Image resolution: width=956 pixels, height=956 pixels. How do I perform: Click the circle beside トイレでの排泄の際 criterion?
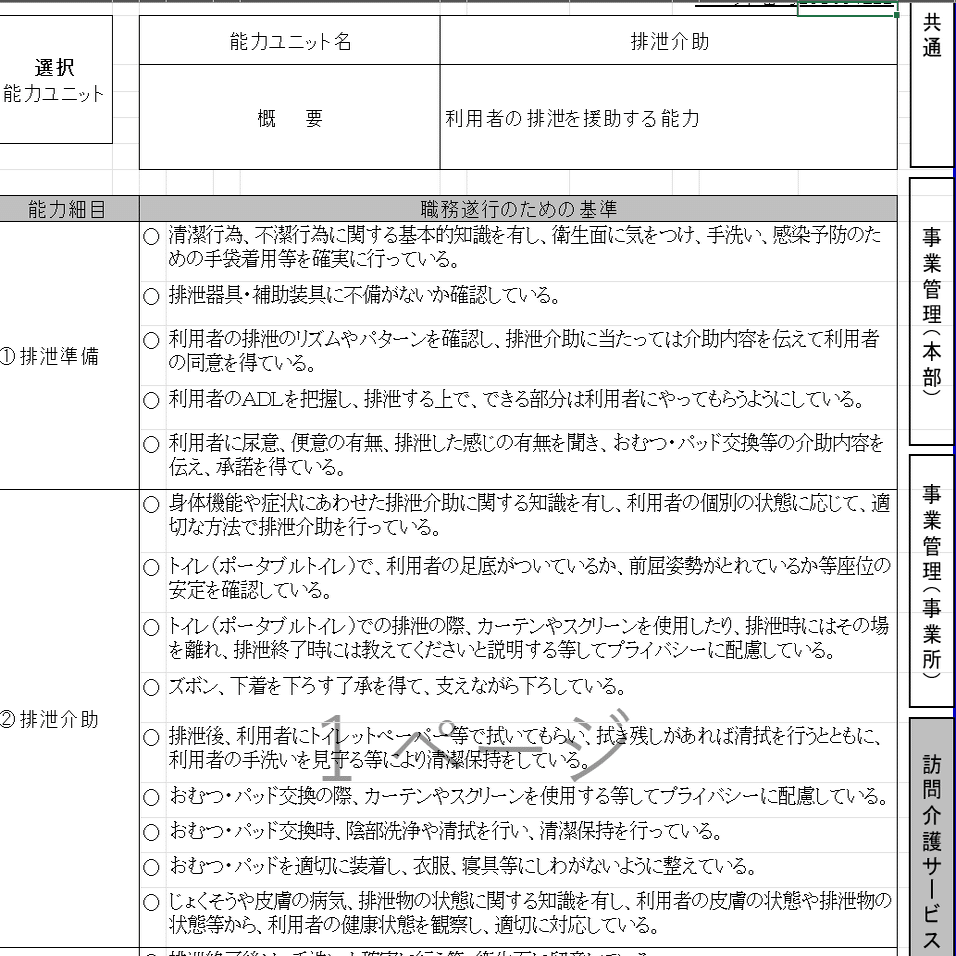151,627
